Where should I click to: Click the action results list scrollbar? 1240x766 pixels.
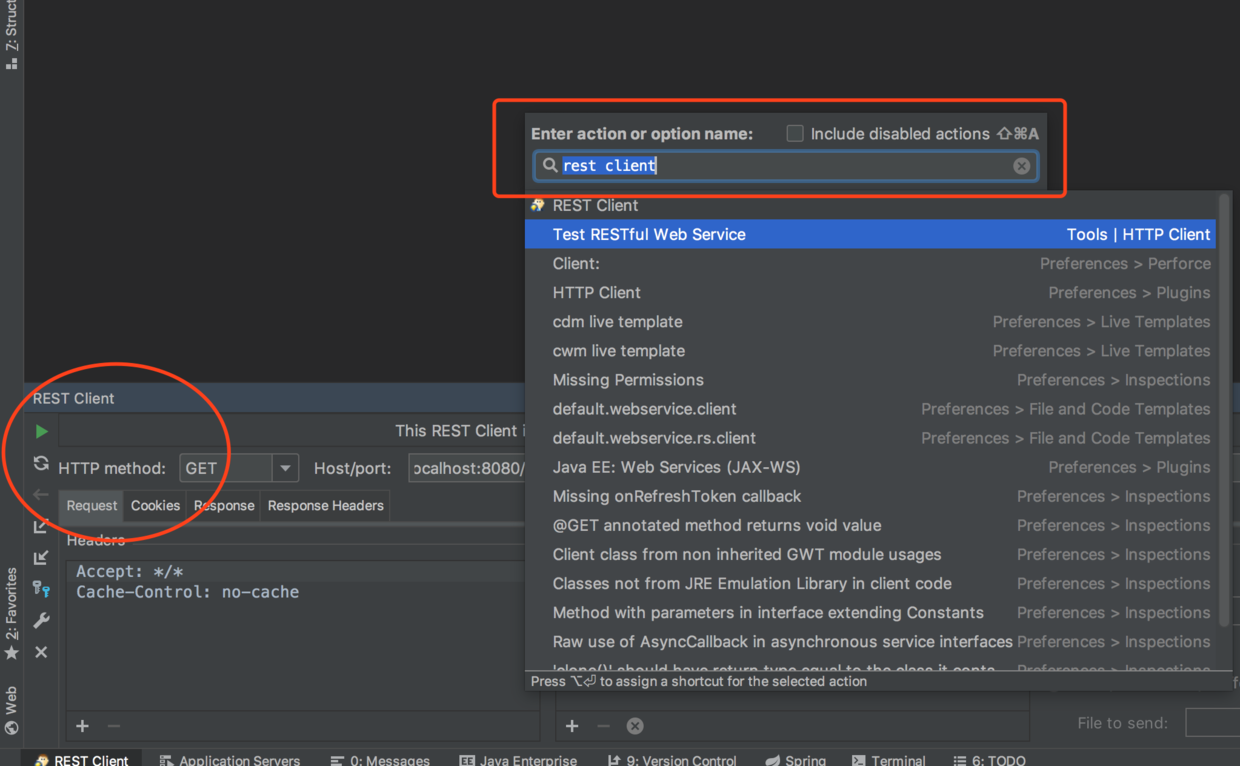coord(1224,410)
